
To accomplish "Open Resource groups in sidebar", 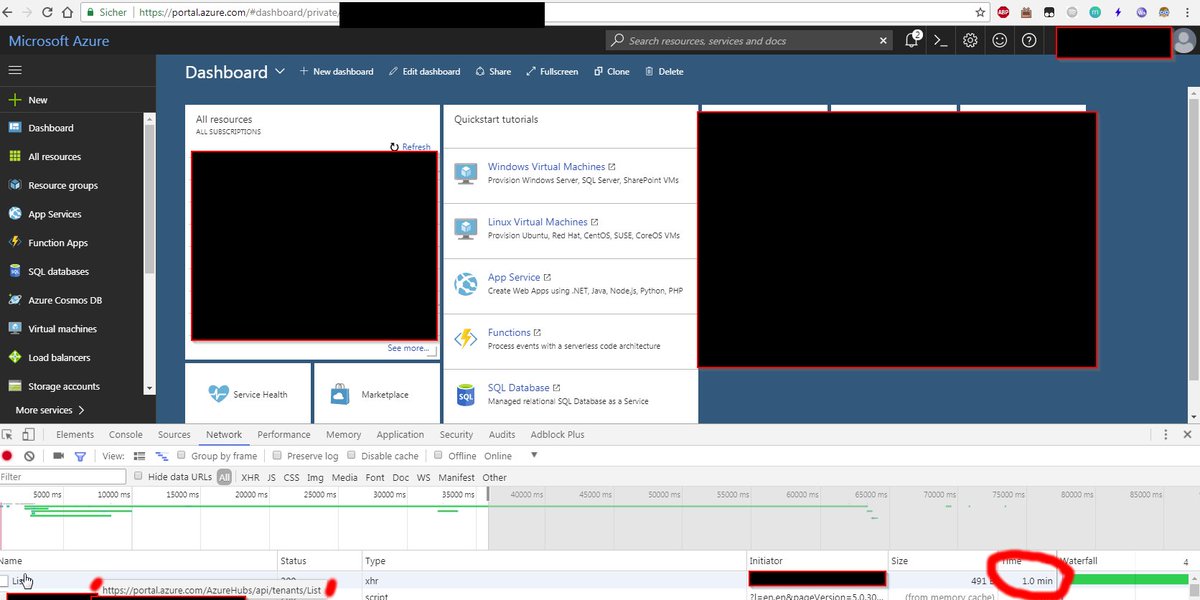I will [62, 185].
